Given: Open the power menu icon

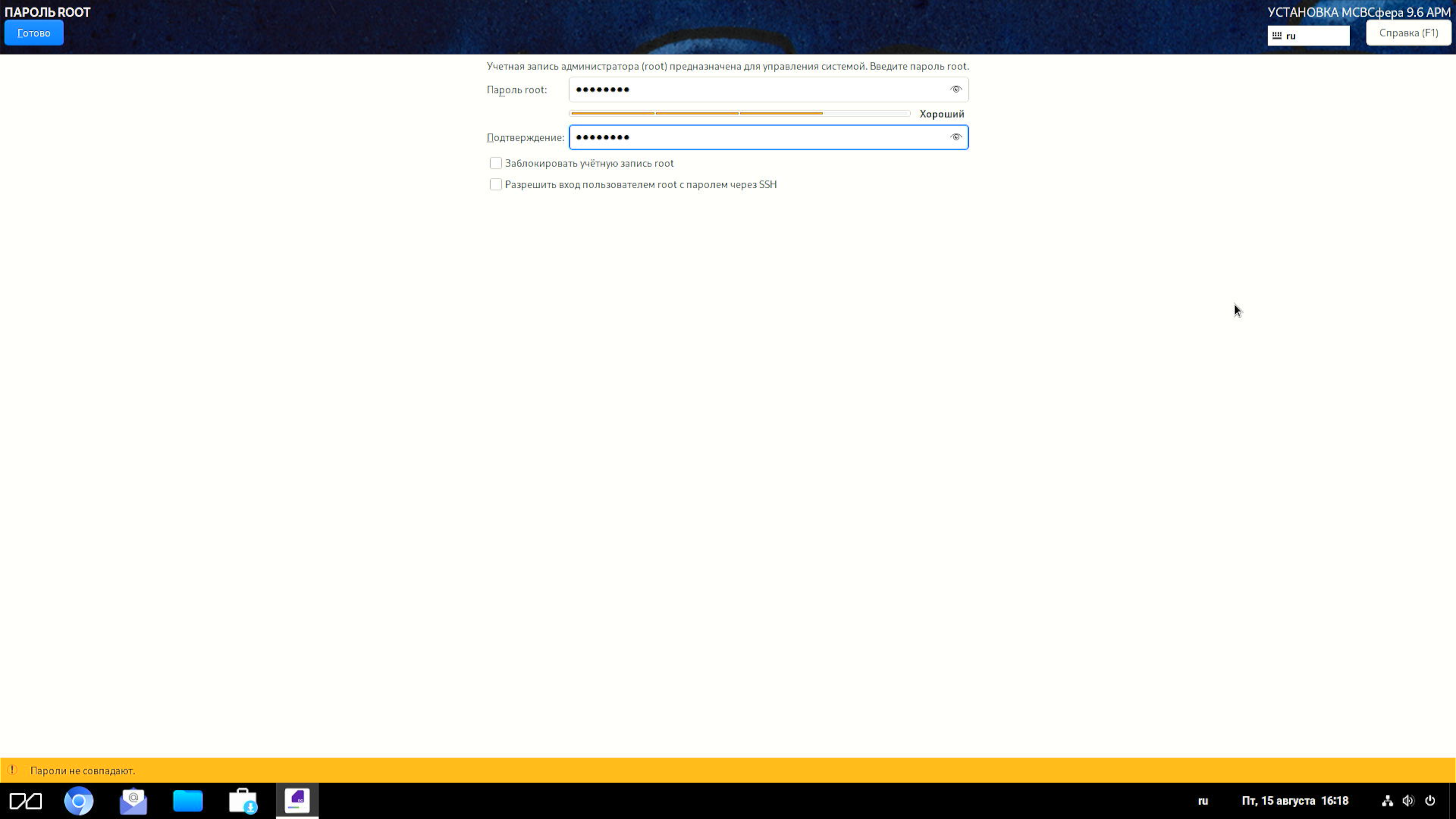Looking at the screenshot, I should pyautogui.click(x=1430, y=801).
